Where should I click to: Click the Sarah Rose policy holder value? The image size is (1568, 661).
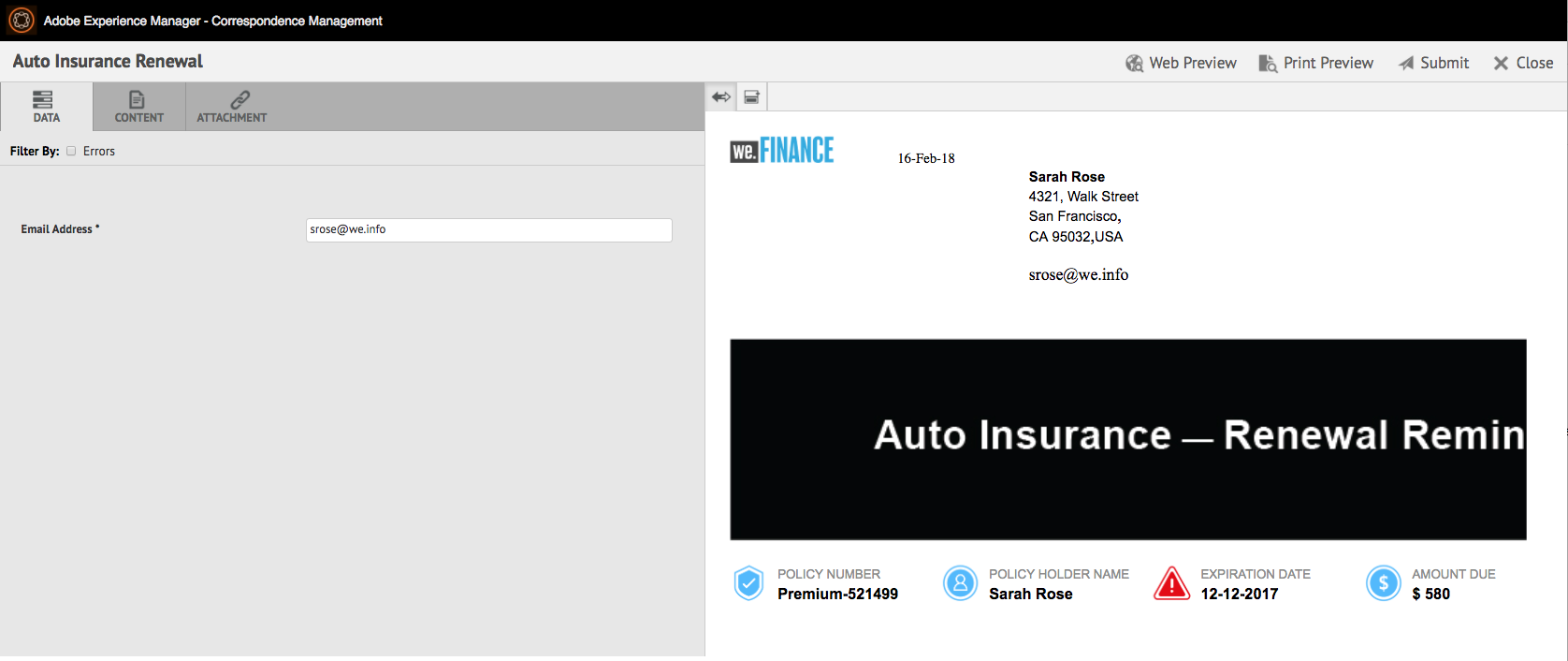pos(1031,594)
